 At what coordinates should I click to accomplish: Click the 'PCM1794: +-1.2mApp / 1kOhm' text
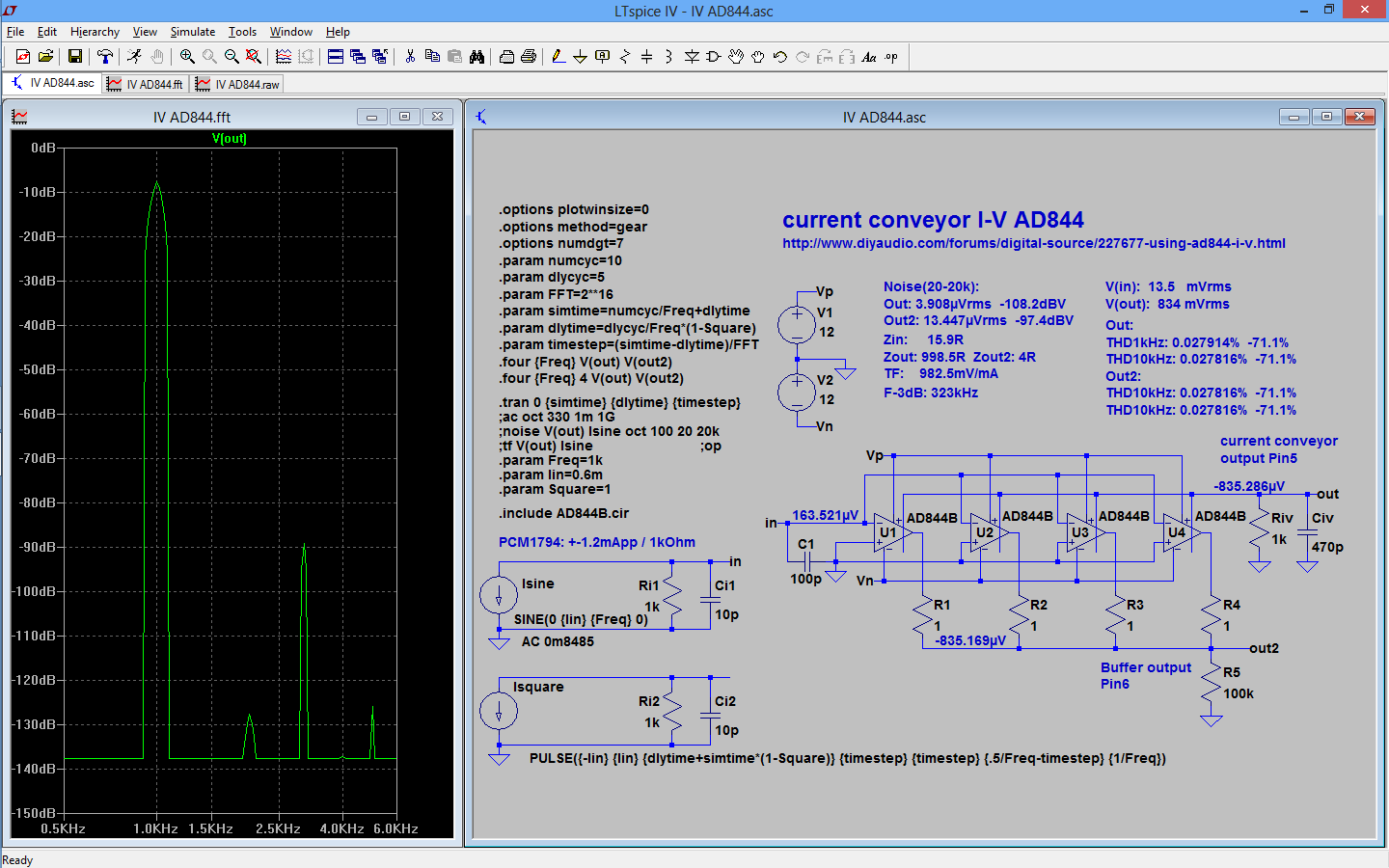pyautogui.click(x=597, y=542)
